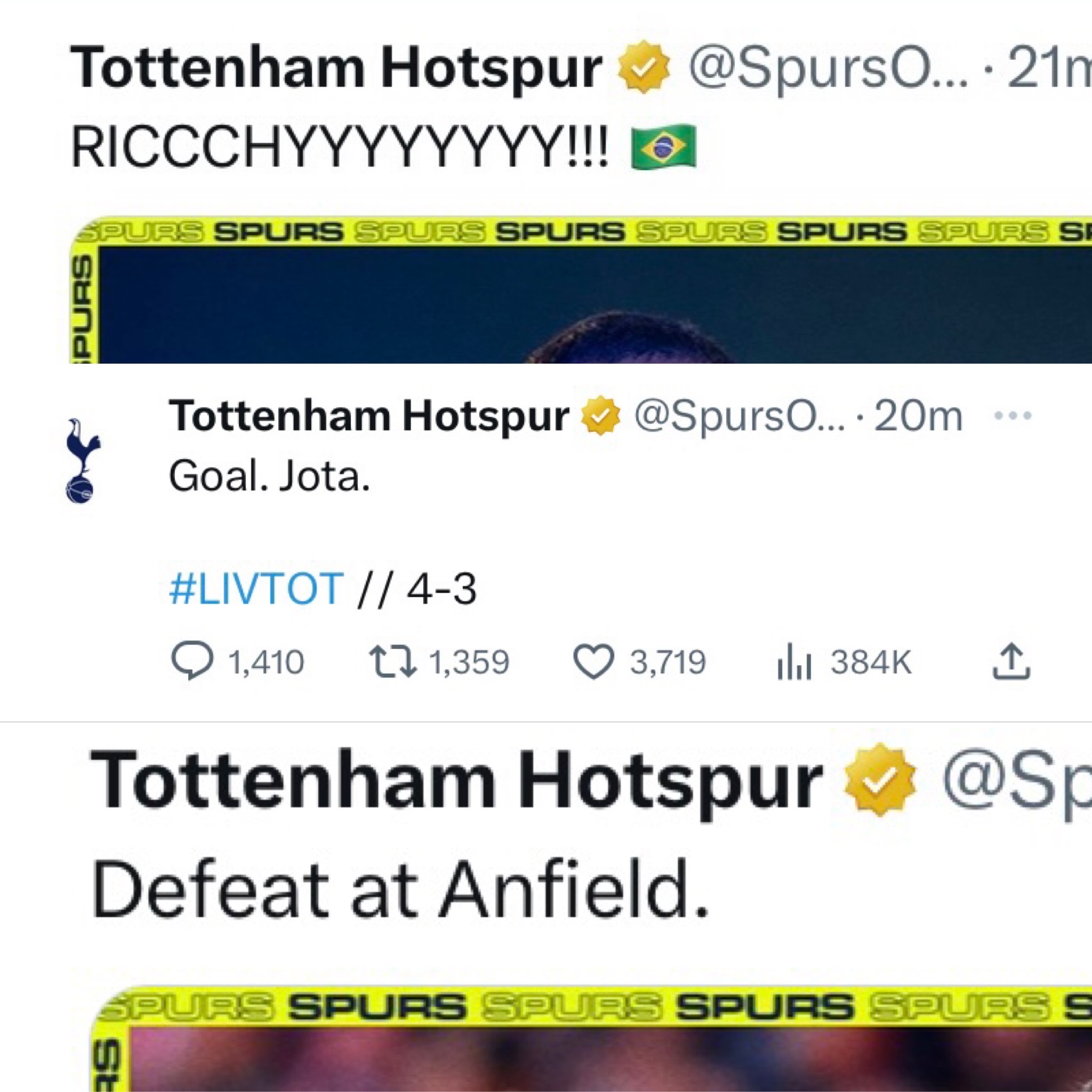The height and width of the screenshot is (1092, 1092).
Task: Select the Defeat at Anfield. text
Action: 399,890
